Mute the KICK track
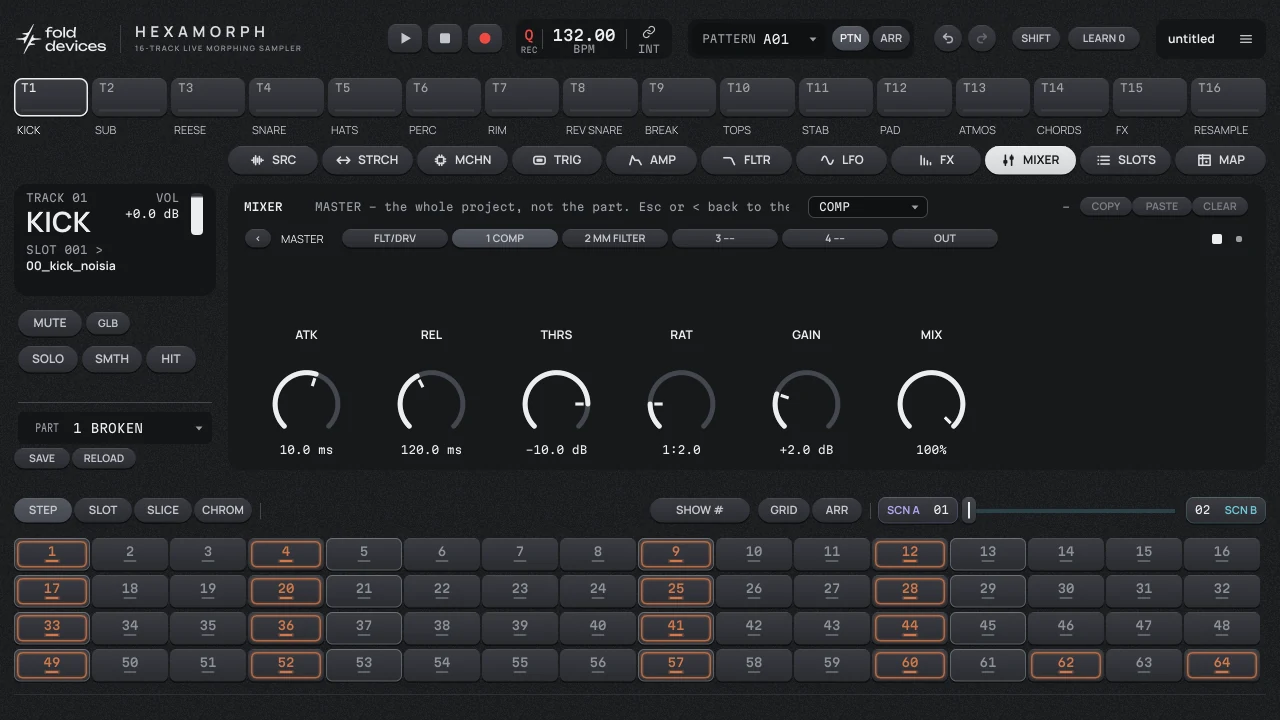Image resolution: width=1280 pixels, height=720 pixels. (49, 323)
